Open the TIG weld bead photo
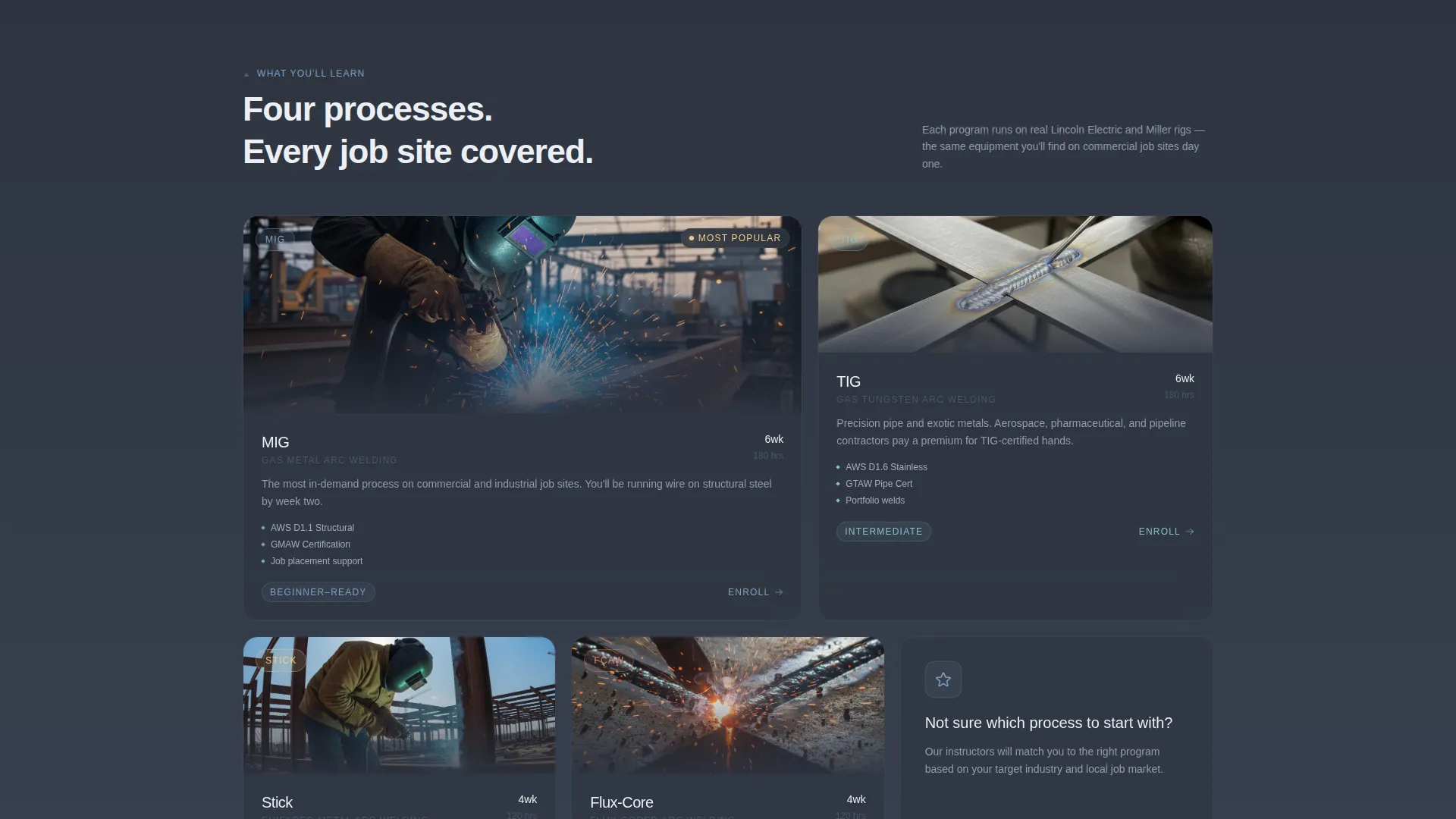 [1015, 284]
